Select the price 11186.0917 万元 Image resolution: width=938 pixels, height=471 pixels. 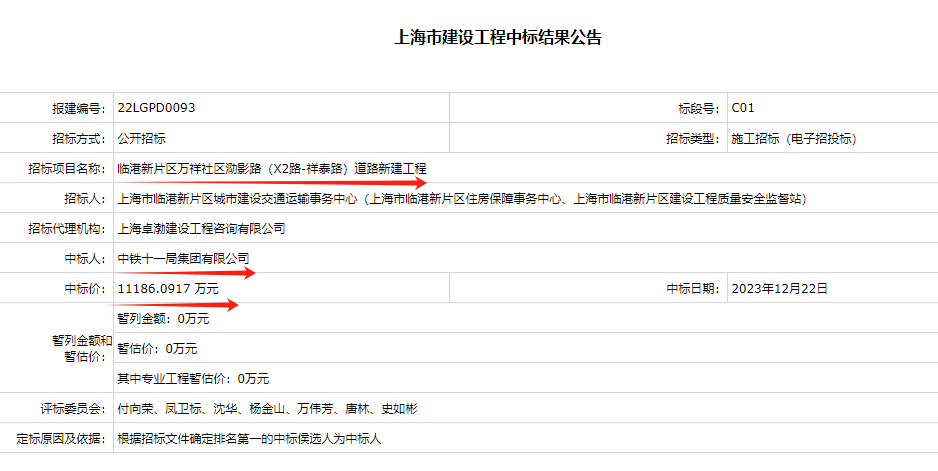[168, 288]
